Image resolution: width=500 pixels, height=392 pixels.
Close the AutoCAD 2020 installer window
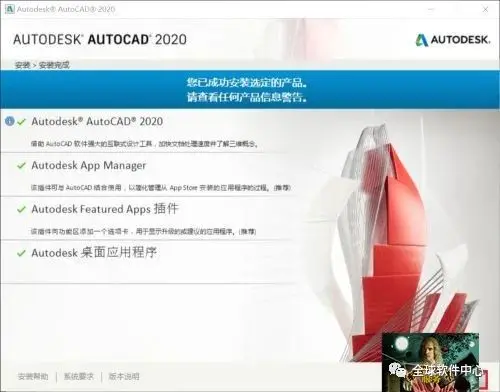point(485,9)
